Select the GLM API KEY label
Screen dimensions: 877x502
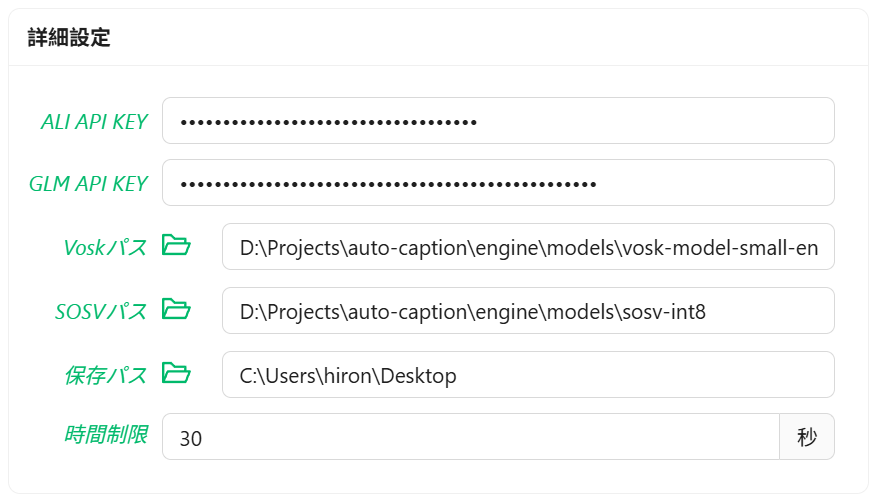88,184
